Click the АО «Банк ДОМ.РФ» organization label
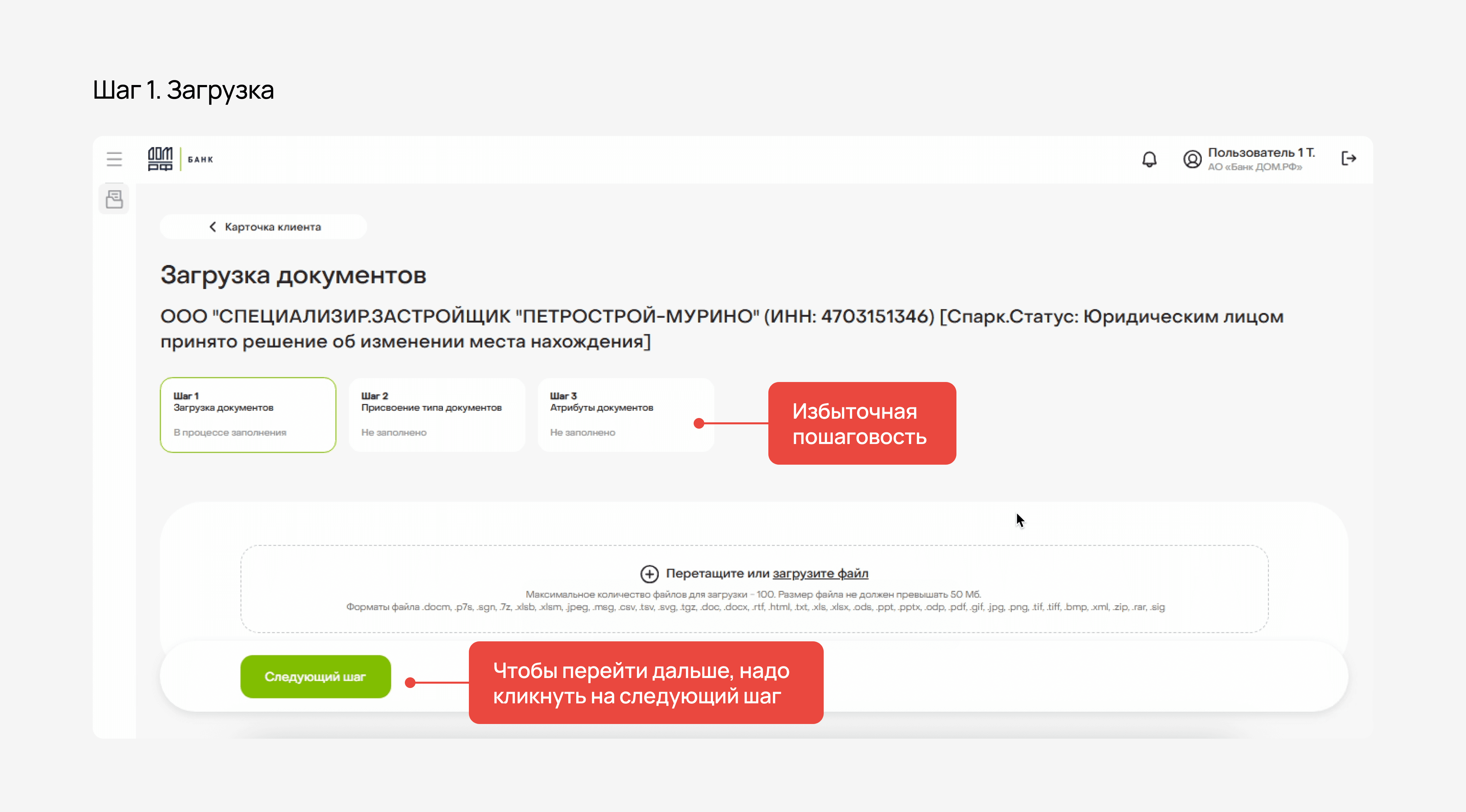 [1254, 167]
